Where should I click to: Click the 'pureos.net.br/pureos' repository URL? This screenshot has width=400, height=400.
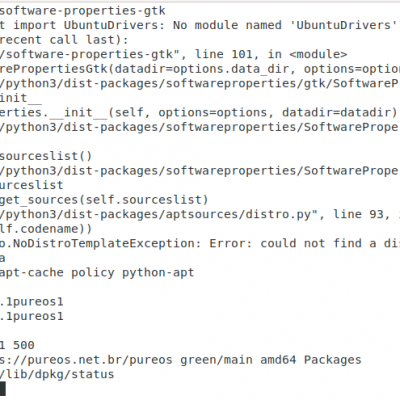[100, 360]
